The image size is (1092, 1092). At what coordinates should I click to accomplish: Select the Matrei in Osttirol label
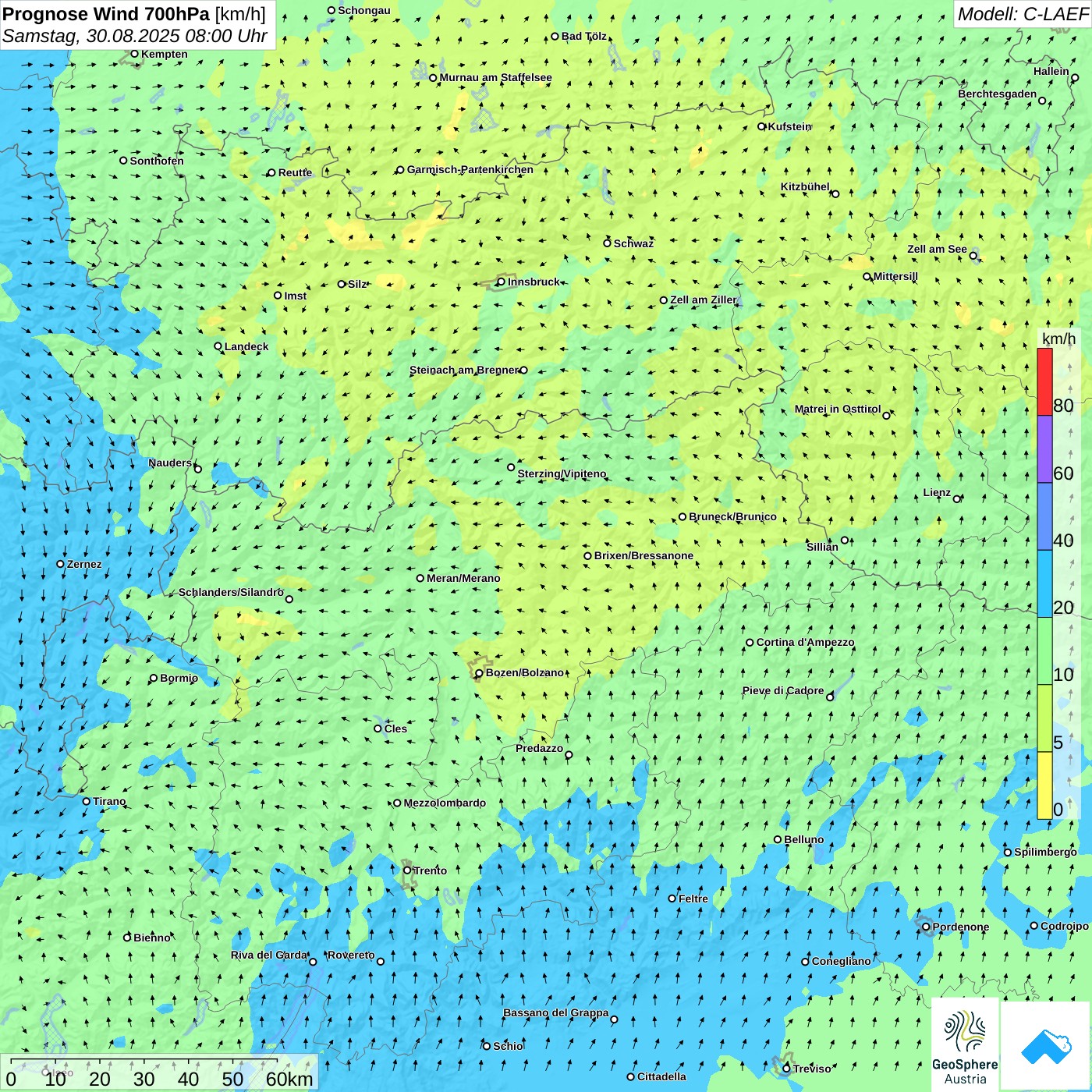(x=837, y=409)
